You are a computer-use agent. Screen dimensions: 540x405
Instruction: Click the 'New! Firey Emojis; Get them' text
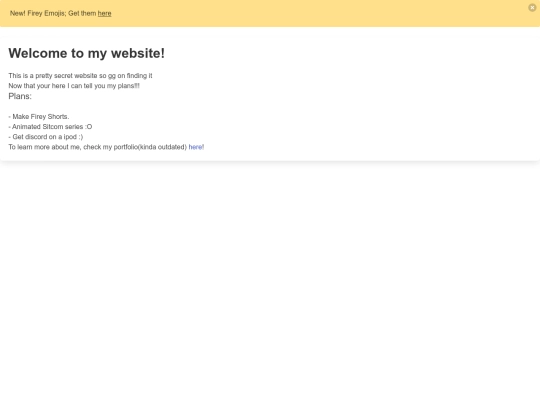coord(53,13)
